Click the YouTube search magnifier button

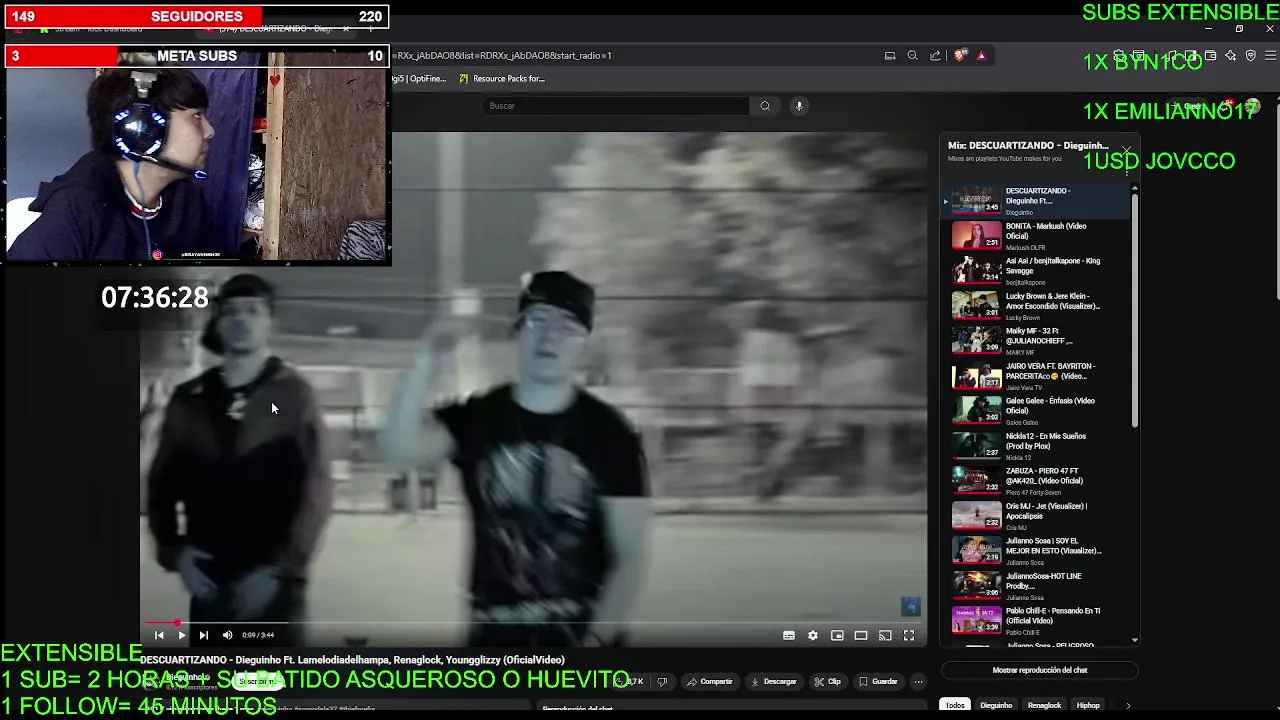pos(765,106)
